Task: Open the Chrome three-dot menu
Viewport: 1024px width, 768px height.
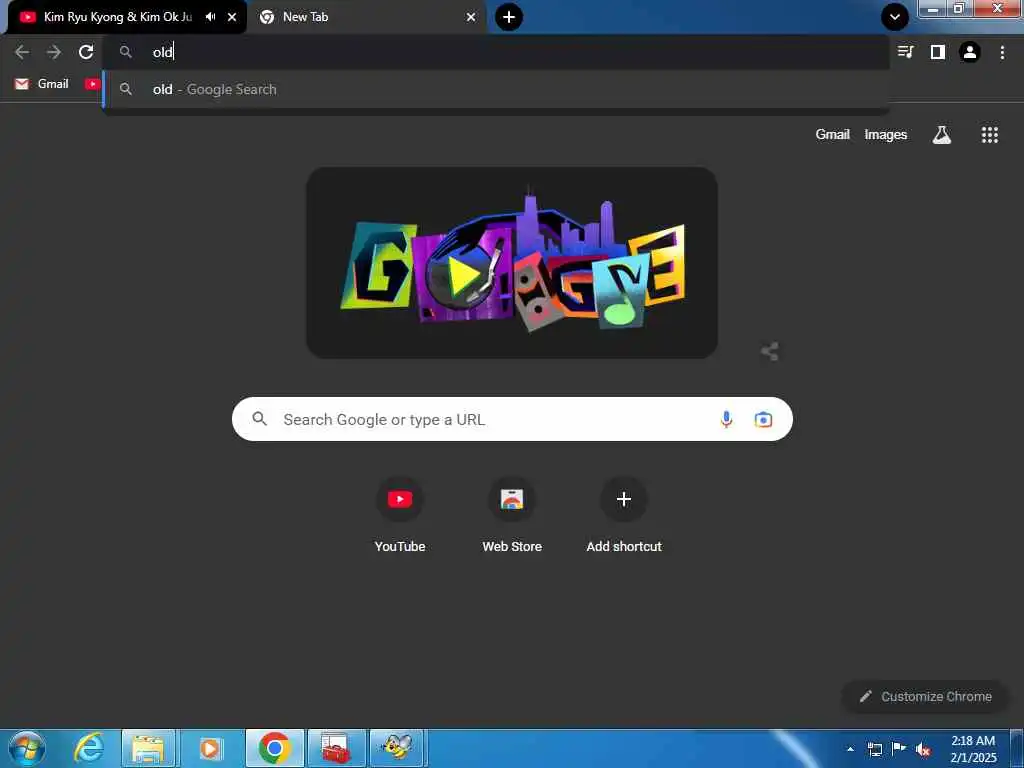Action: (x=1002, y=52)
